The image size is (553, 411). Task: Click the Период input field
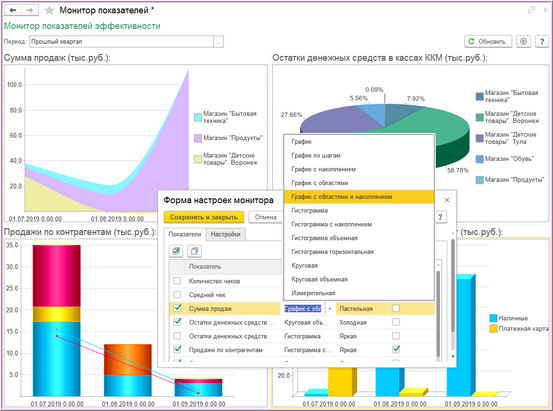click(x=122, y=42)
